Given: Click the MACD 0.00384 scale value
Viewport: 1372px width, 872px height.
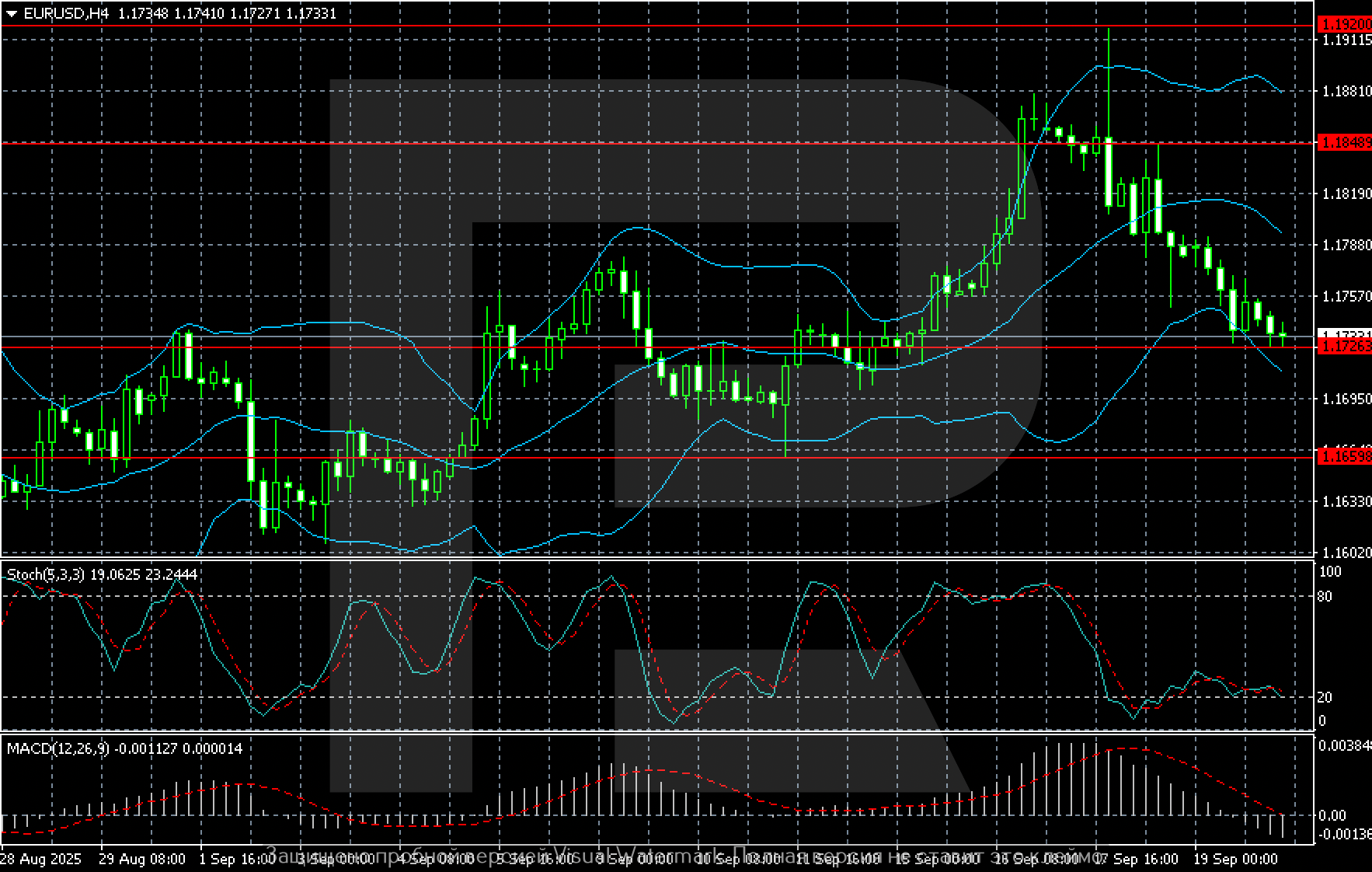Looking at the screenshot, I should click(1344, 745).
